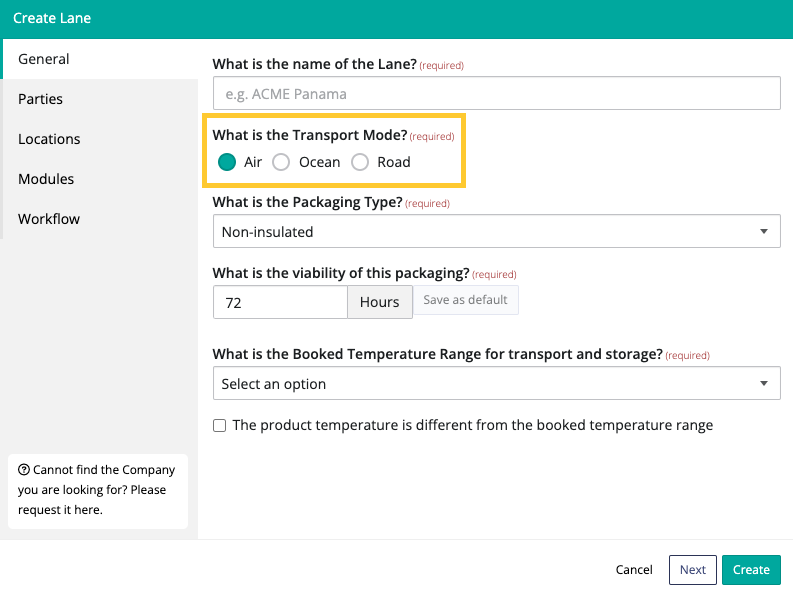Open the Packaging Type dropdown
The width and height of the screenshot is (793, 593).
coord(496,232)
